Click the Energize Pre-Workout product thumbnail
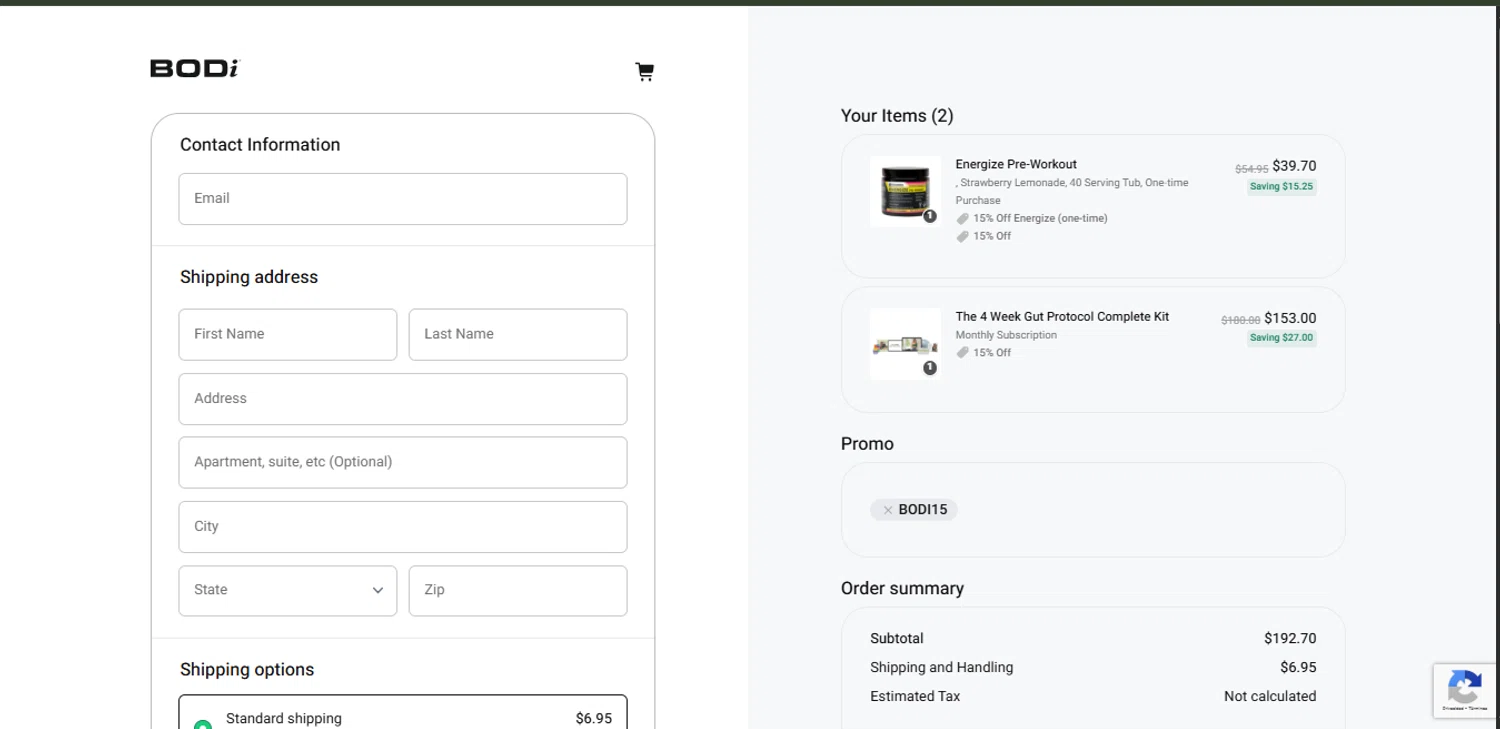Viewport: 1500px width, 729px height. 905,191
